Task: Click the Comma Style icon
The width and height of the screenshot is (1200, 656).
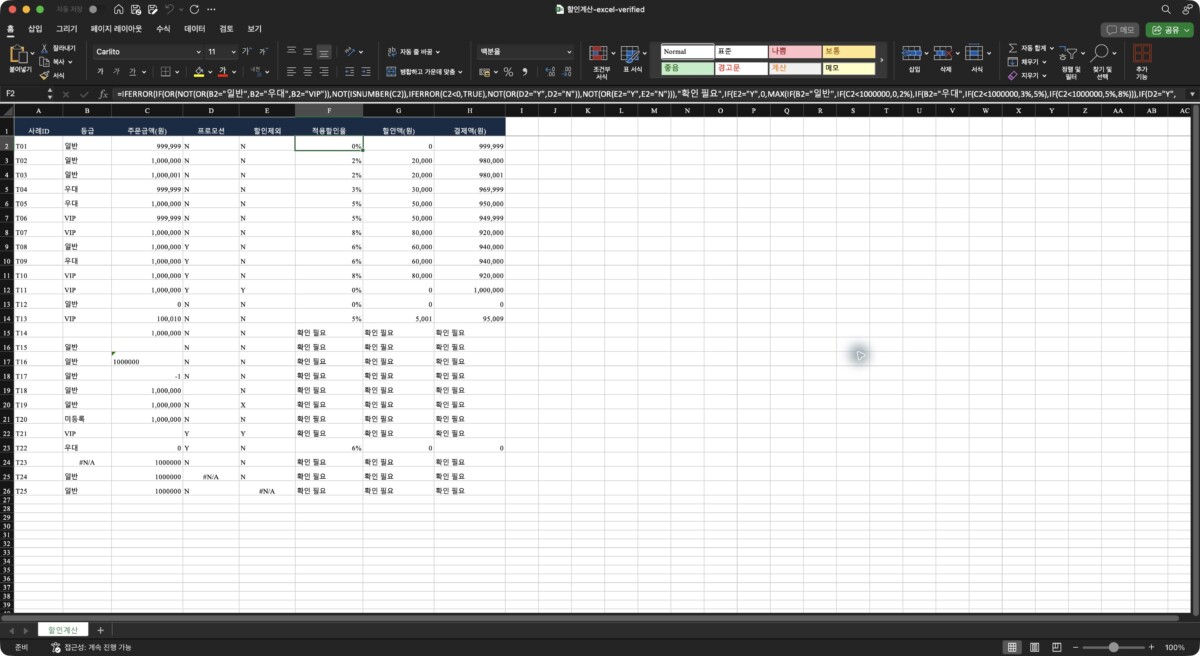Action: coord(524,72)
